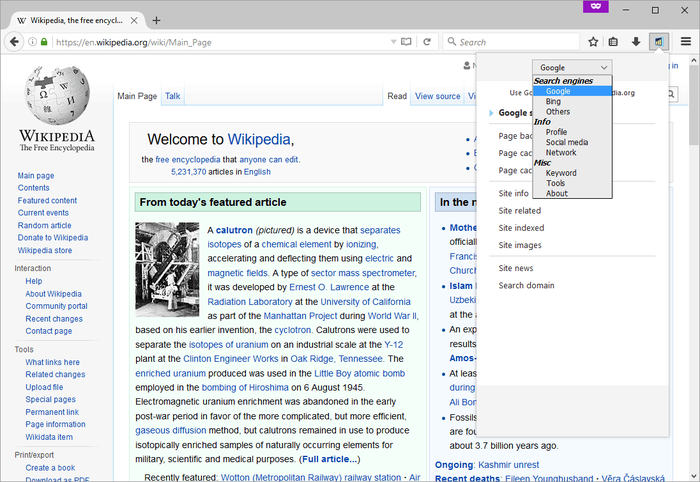700x482 pixels.
Task: Open the calutron article link
Action: pyautogui.click(x=234, y=230)
